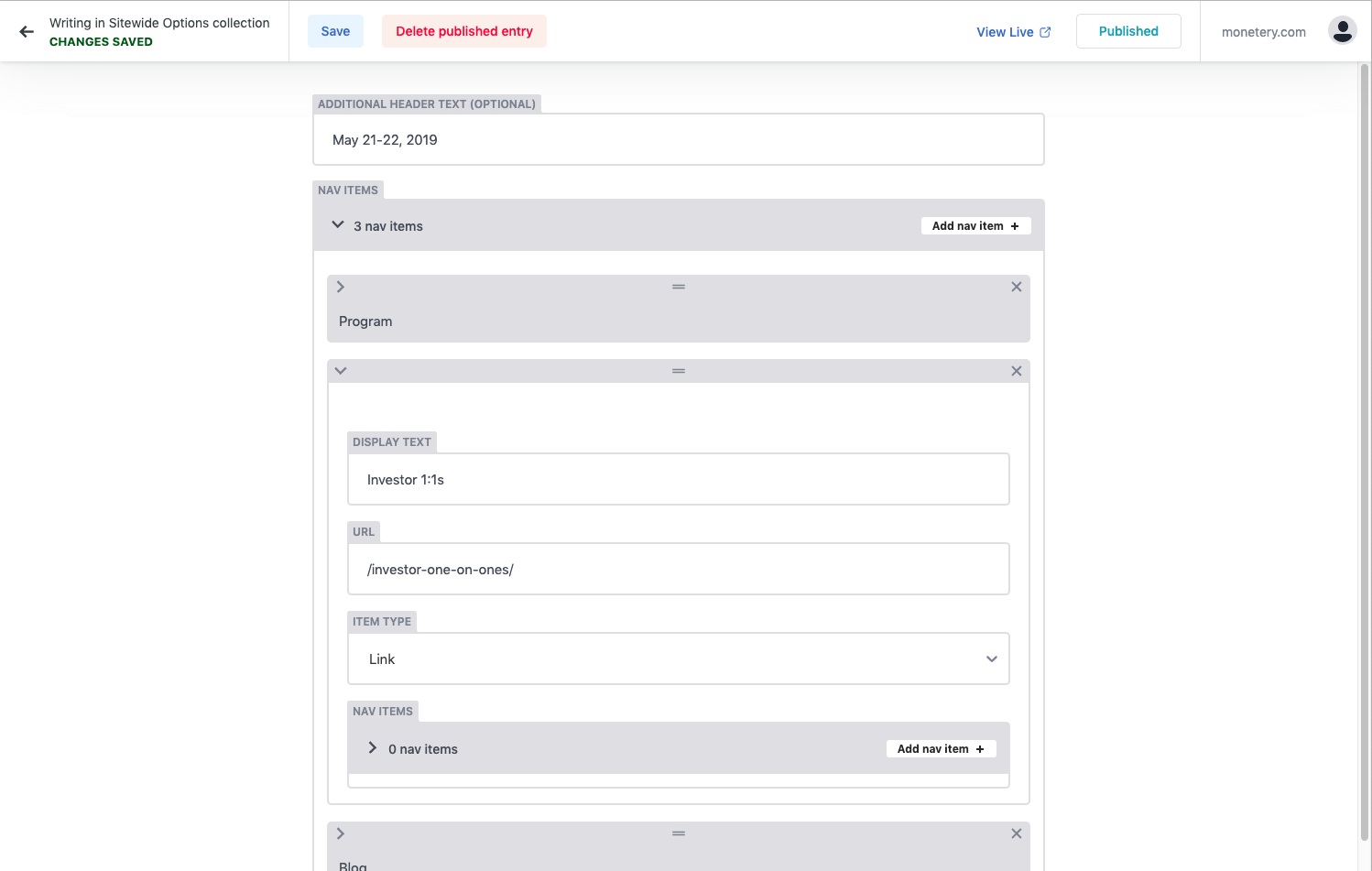This screenshot has width=1372, height=871.
Task: Click Delete published entry
Action: pos(463,30)
